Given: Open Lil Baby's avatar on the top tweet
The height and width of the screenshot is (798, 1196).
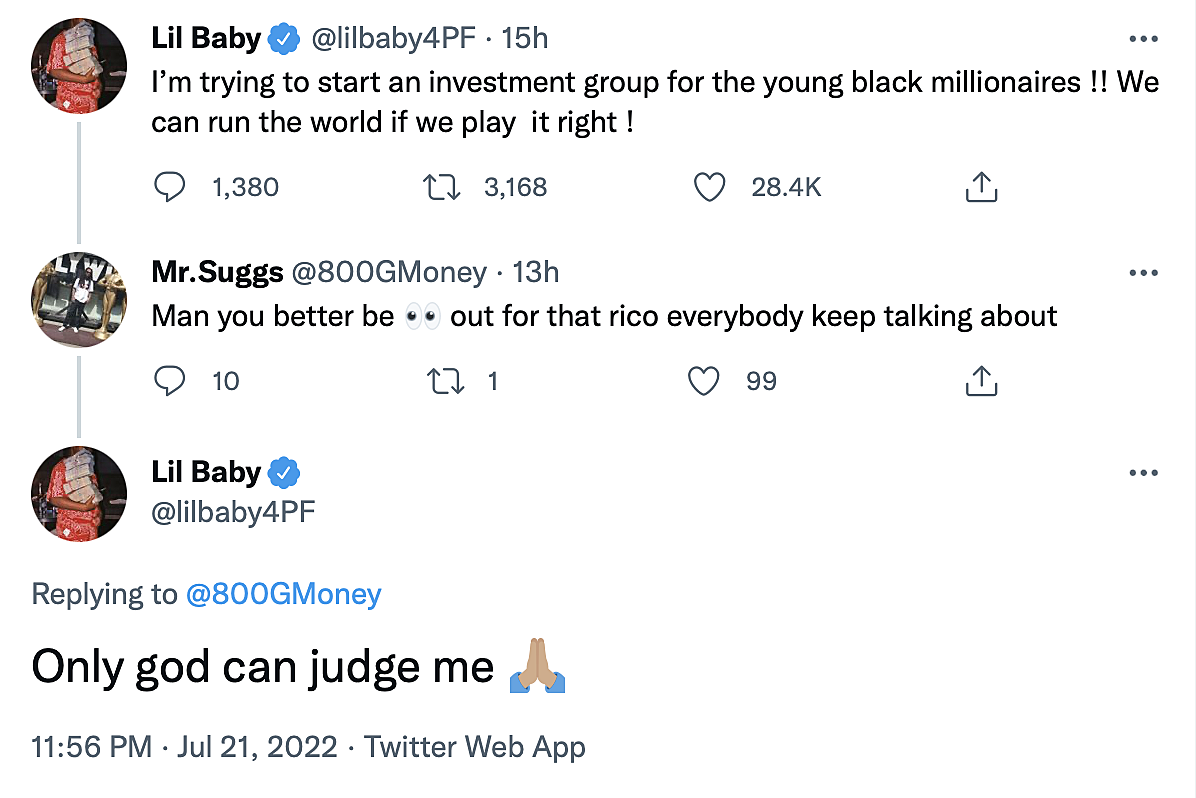Looking at the screenshot, I should coord(81,64).
